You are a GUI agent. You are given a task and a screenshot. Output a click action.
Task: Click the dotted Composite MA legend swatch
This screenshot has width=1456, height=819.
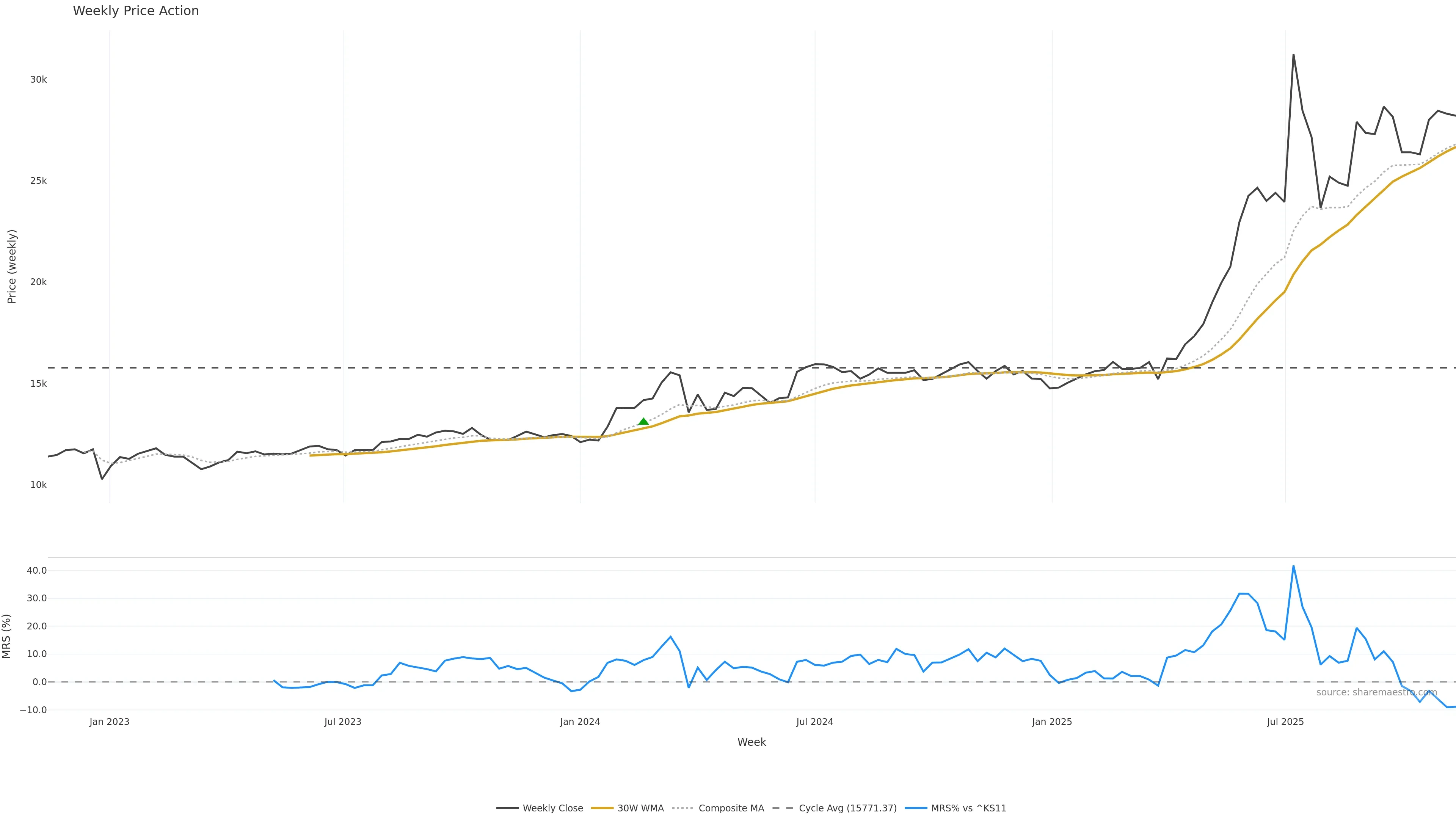coord(683,808)
